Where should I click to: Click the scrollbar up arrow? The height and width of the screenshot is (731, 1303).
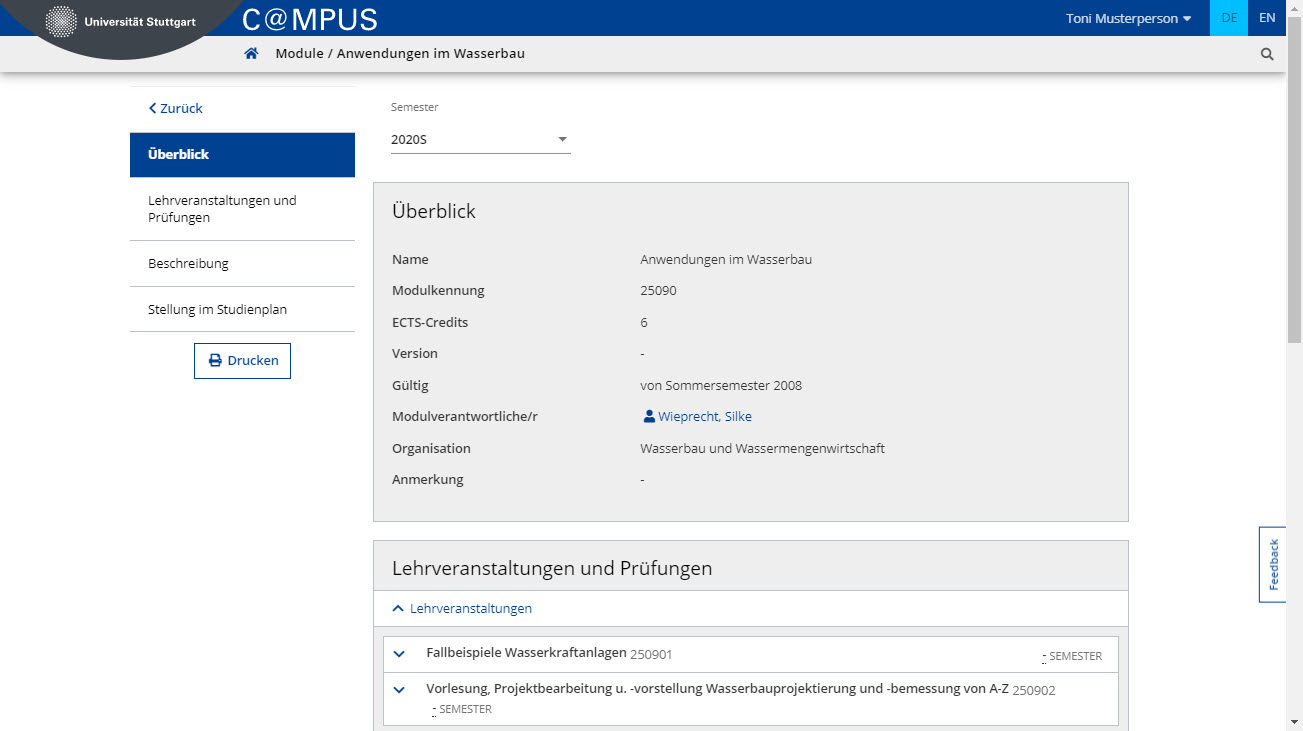point(1294,7)
